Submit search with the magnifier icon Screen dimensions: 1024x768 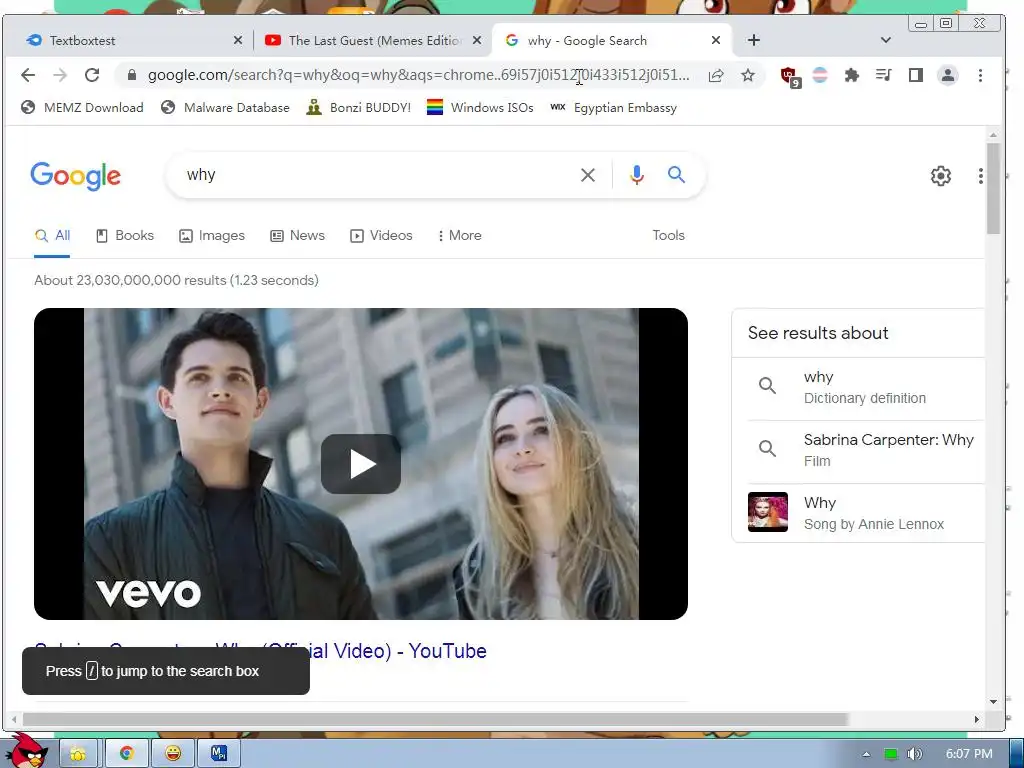677,174
